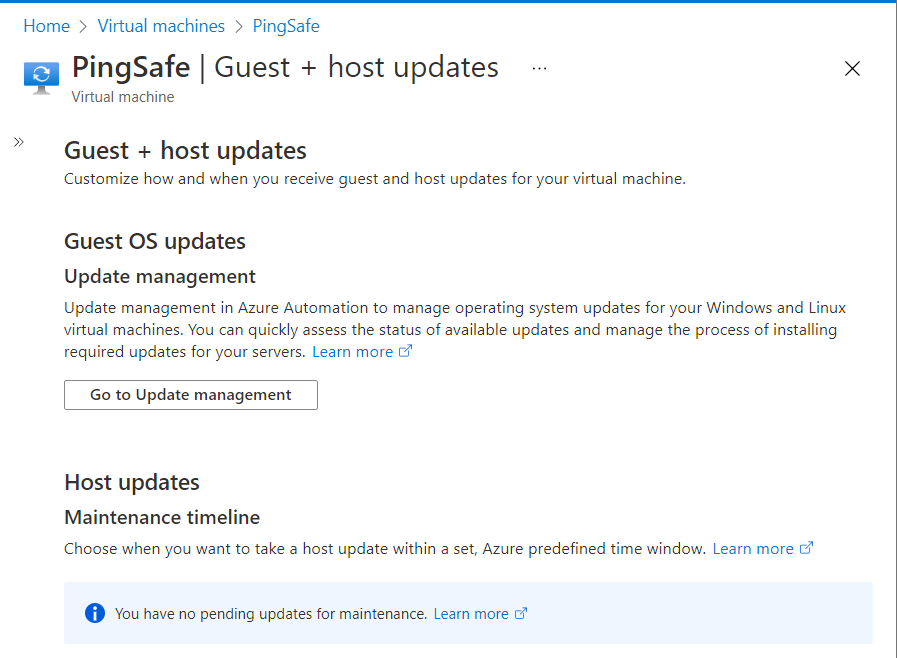The height and width of the screenshot is (658, 897).
Task: Select the PingSafe breadcrumb link
Action: click(286, 26)
